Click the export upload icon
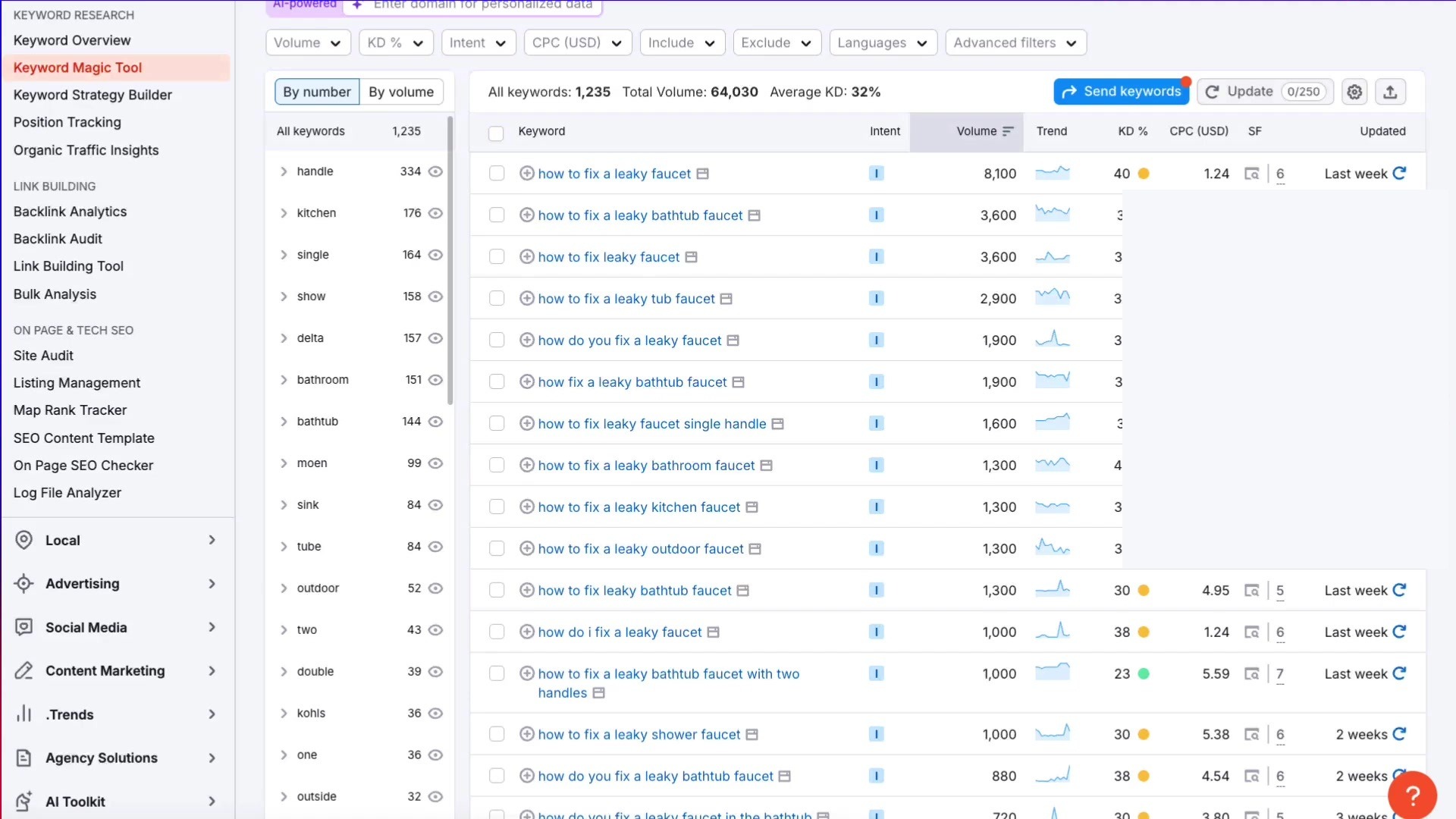This screenshot has height=819, width=1456. (x=1390, y=92)
